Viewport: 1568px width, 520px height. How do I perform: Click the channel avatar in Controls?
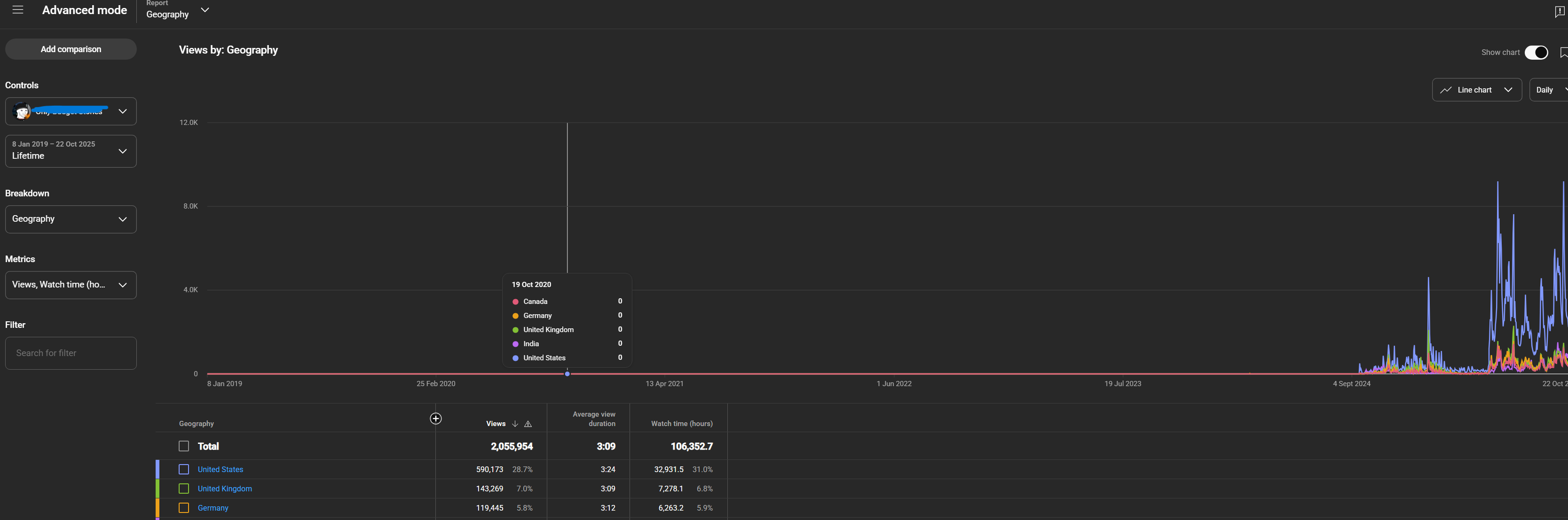pyautogui.click(x=22, y=111)
